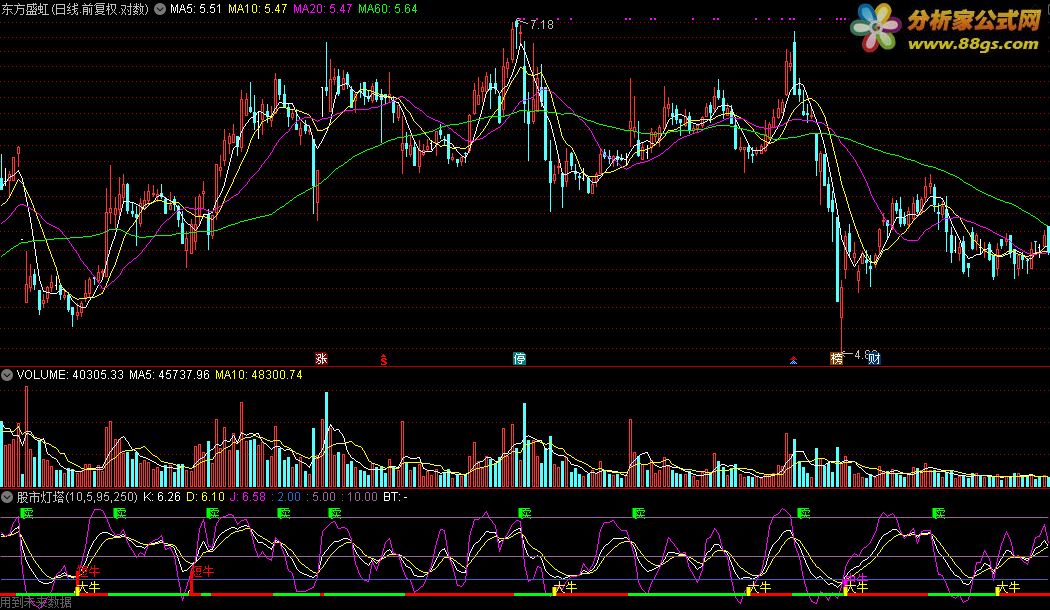The width and height of the screenshot is (1050, 610).
Task: Click the 5.00 level value
Action: point(324,497)
